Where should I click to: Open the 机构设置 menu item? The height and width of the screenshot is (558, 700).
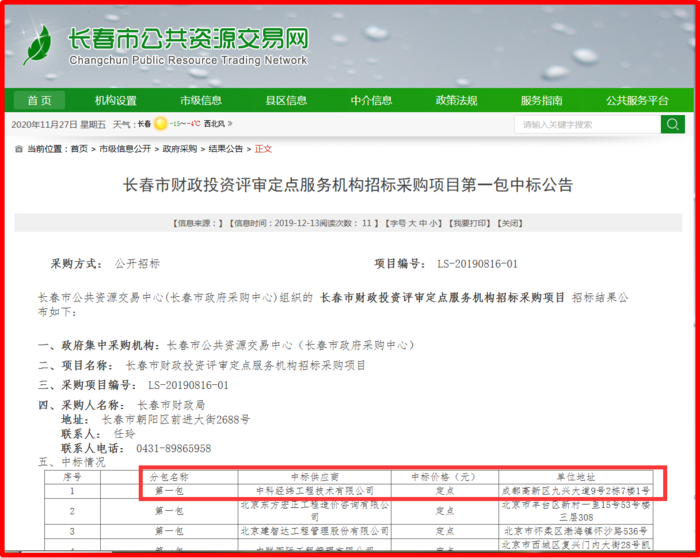(116, 100)
